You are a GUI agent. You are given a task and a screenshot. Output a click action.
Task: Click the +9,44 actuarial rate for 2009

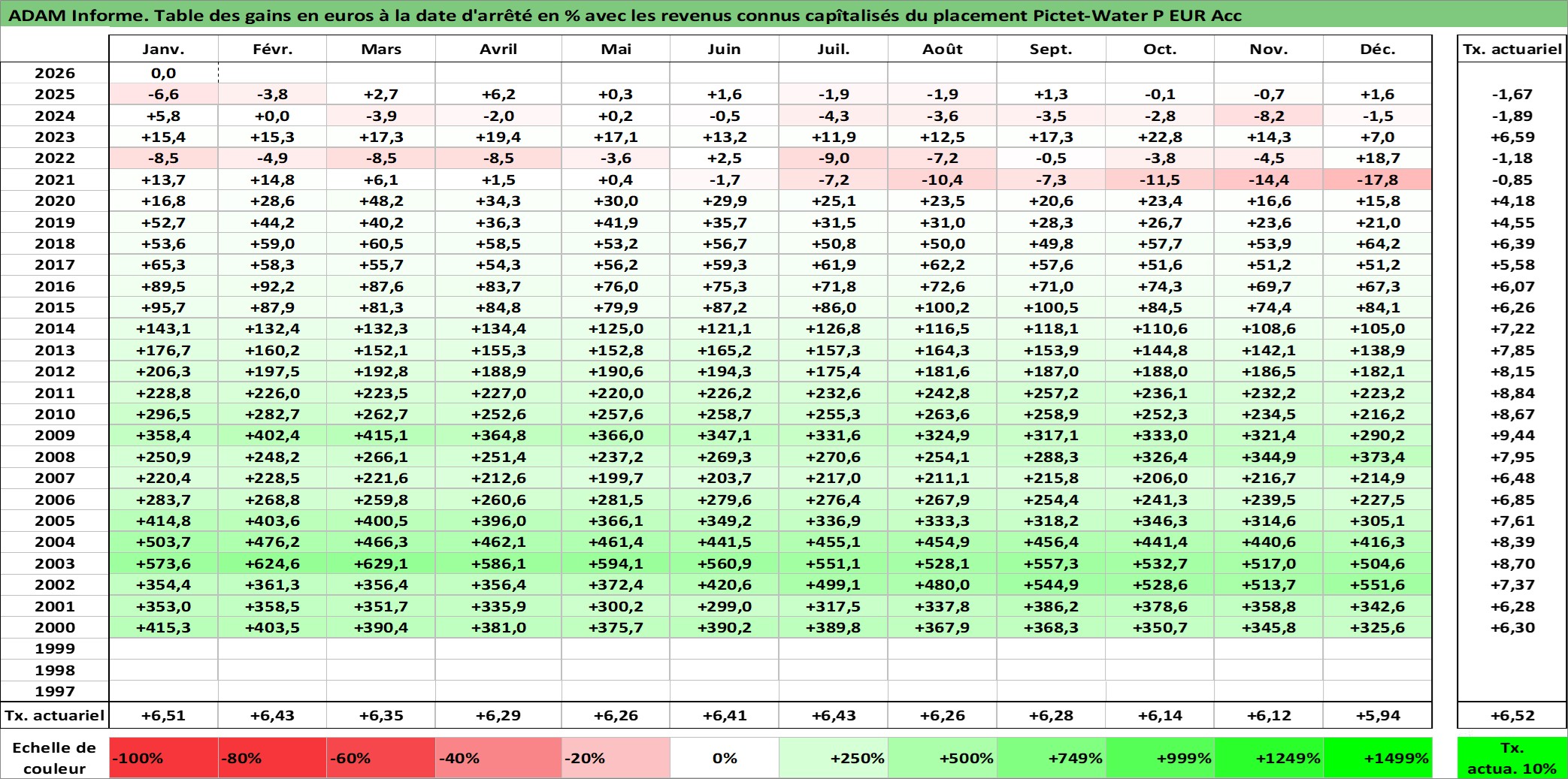(1512, 435)
